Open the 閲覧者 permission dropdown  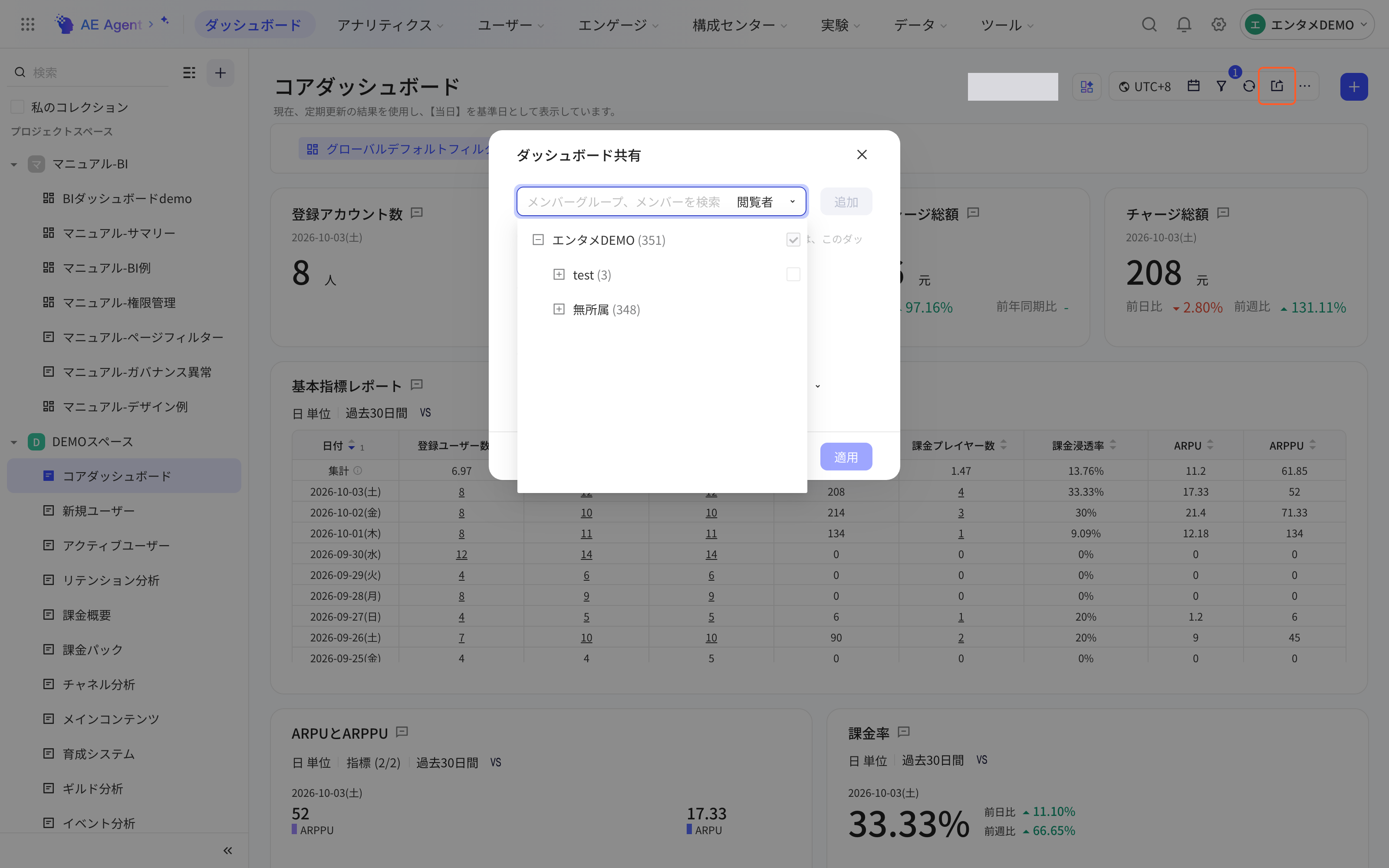click(766, 201)
